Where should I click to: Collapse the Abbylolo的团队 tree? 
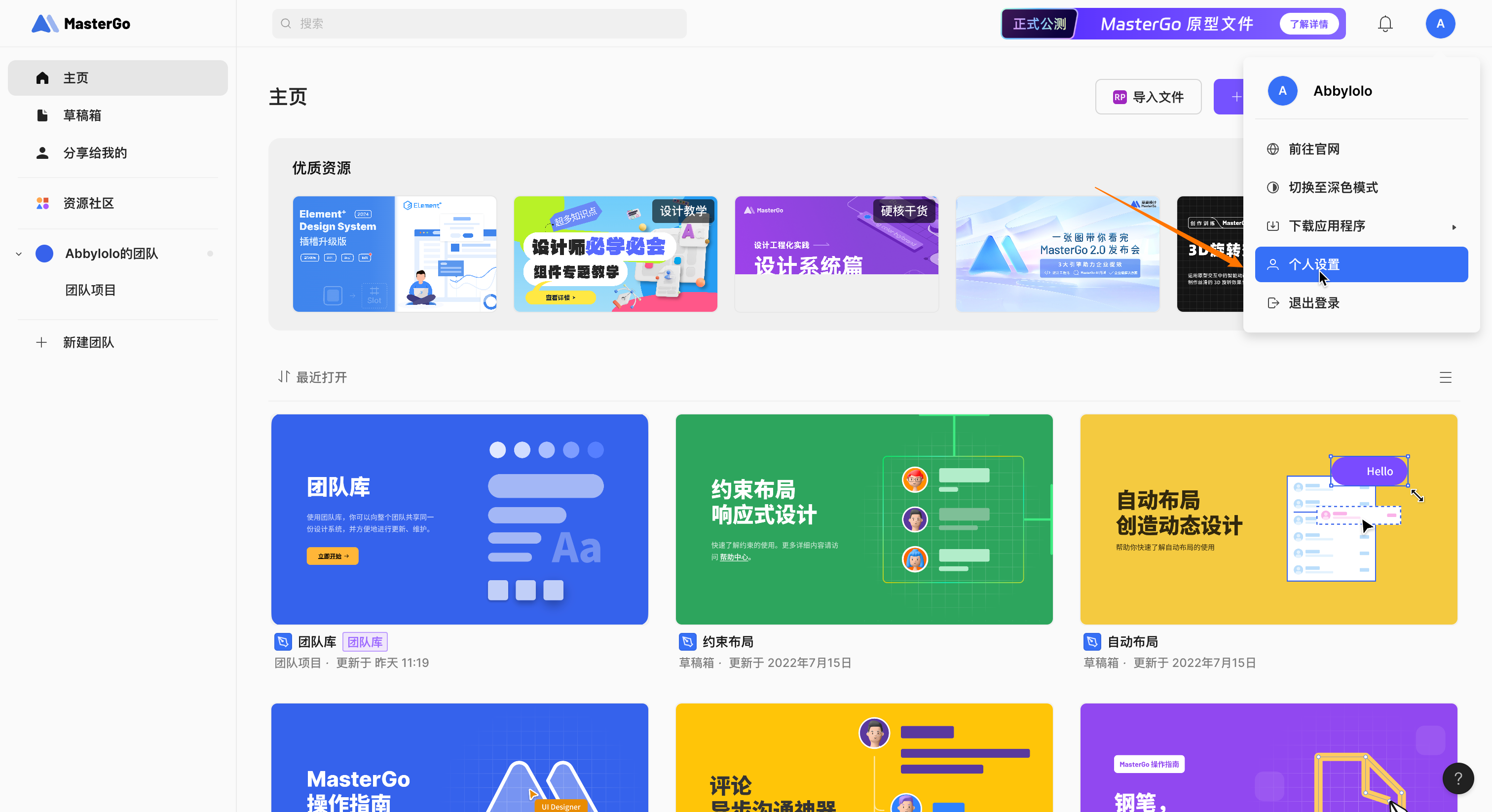tap(19, 254)
